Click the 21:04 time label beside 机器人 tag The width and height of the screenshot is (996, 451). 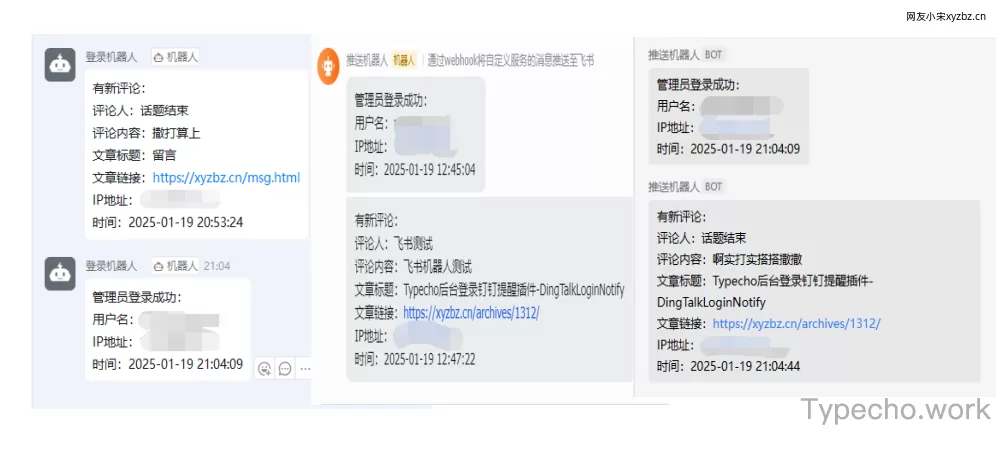[217, 266]
